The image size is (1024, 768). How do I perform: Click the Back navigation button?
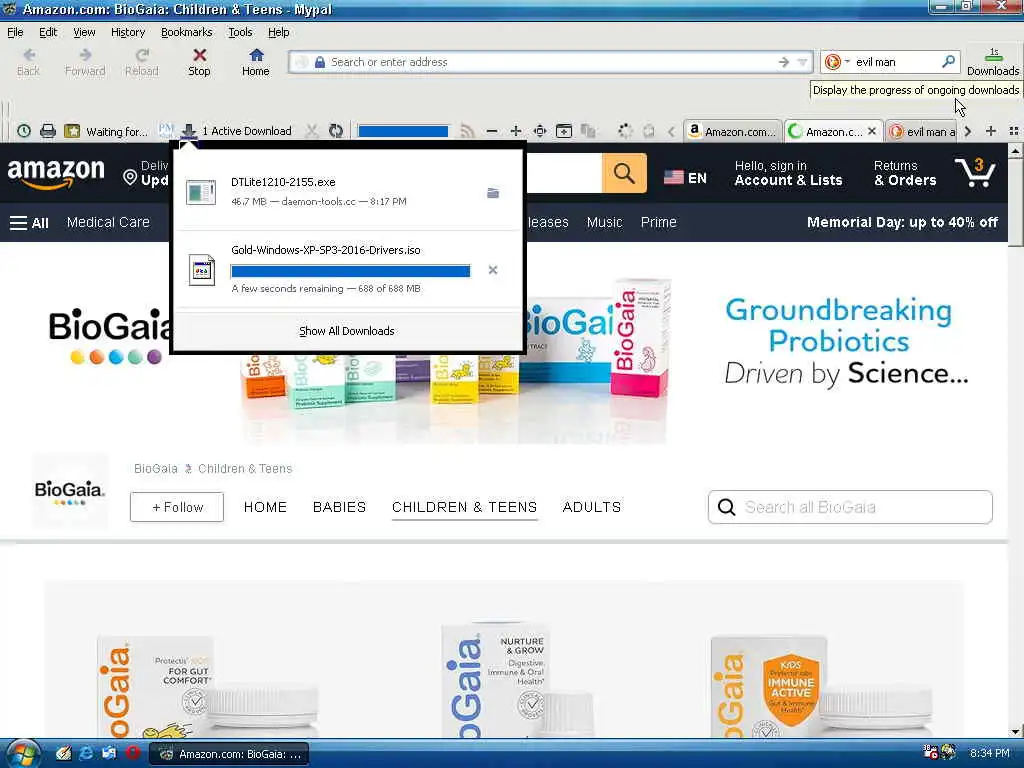pyautogui.click(x=28, y=62)
